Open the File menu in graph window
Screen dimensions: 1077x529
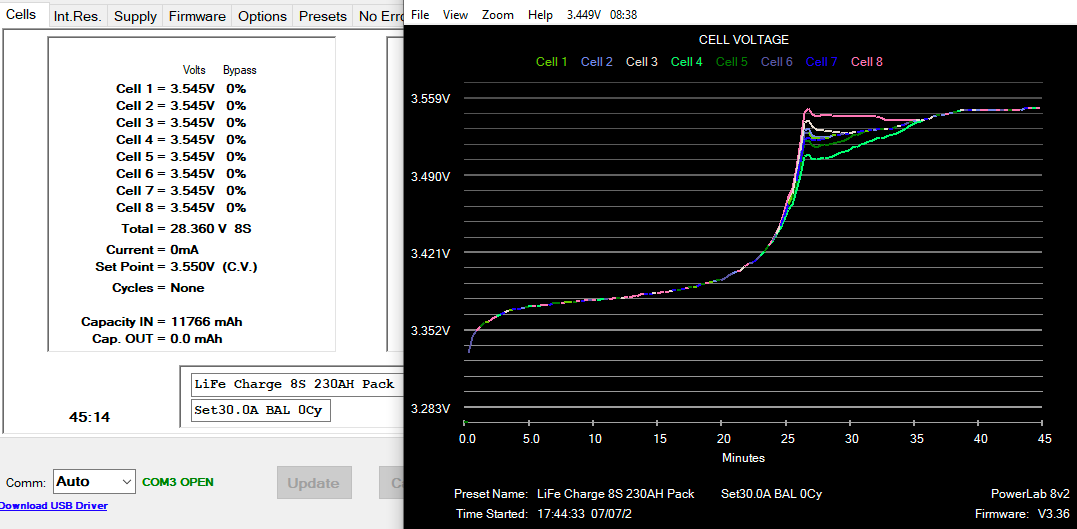click(420, 15)
